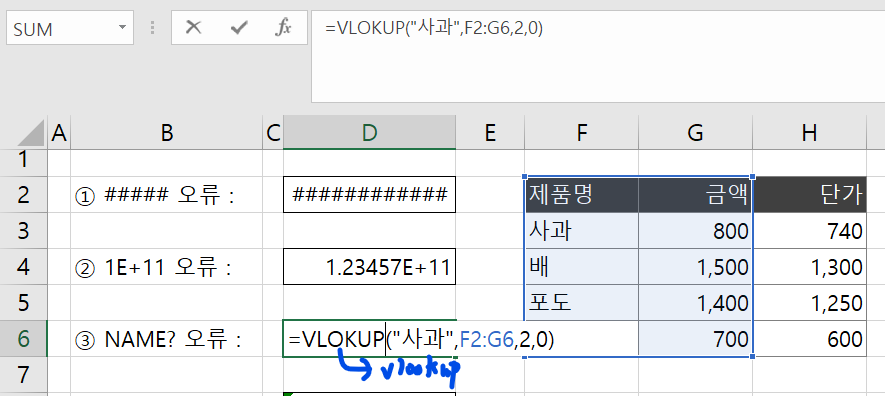885x396 pixels.
Task: Select column B header
Action: pyautogui.click(x=166, y=133)
